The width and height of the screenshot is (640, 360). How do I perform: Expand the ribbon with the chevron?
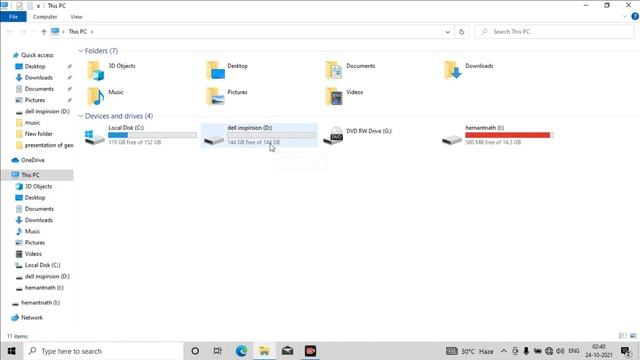tap(624, 17)
